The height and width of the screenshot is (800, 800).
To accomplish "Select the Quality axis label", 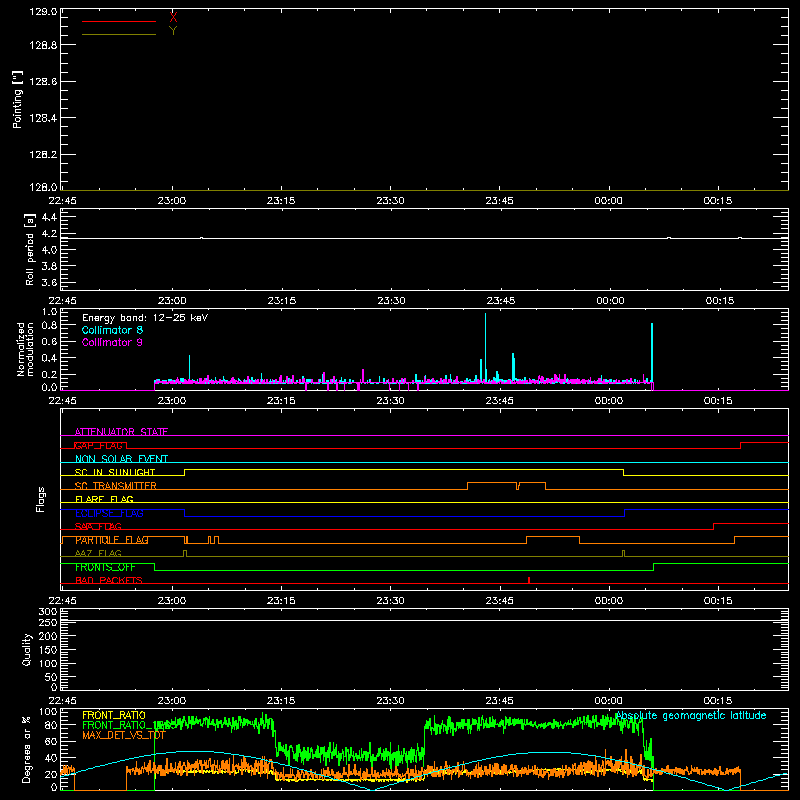I will coord(27,649).
